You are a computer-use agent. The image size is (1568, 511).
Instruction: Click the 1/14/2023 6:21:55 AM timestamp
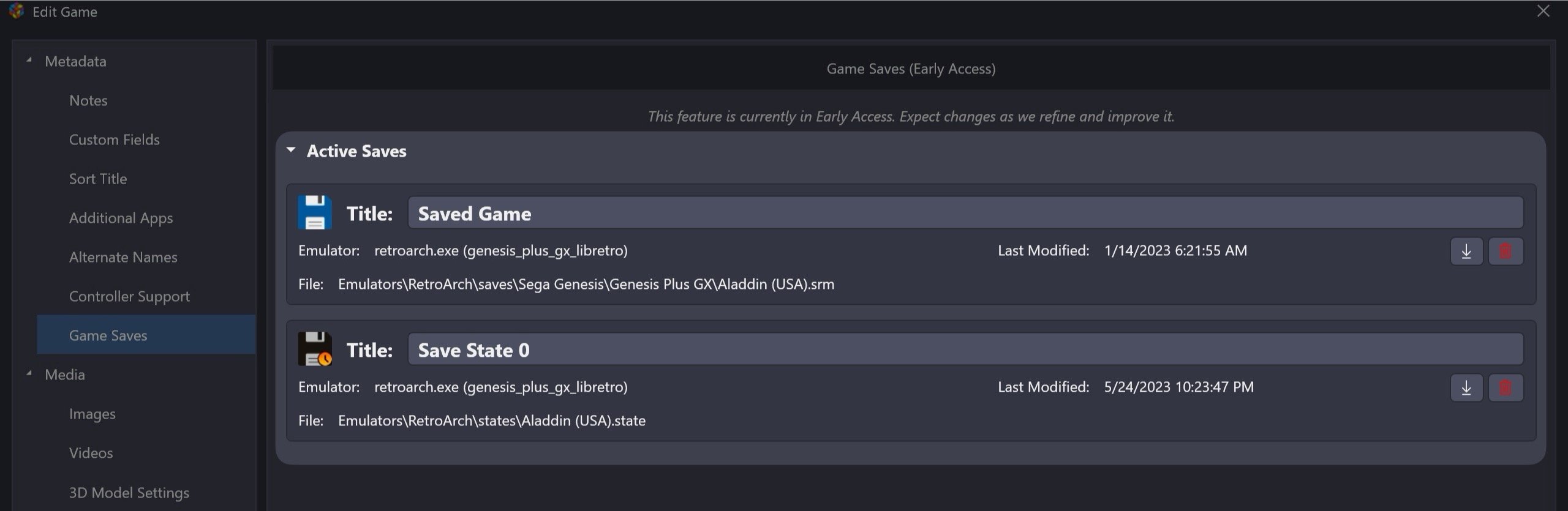(1175, 250)
